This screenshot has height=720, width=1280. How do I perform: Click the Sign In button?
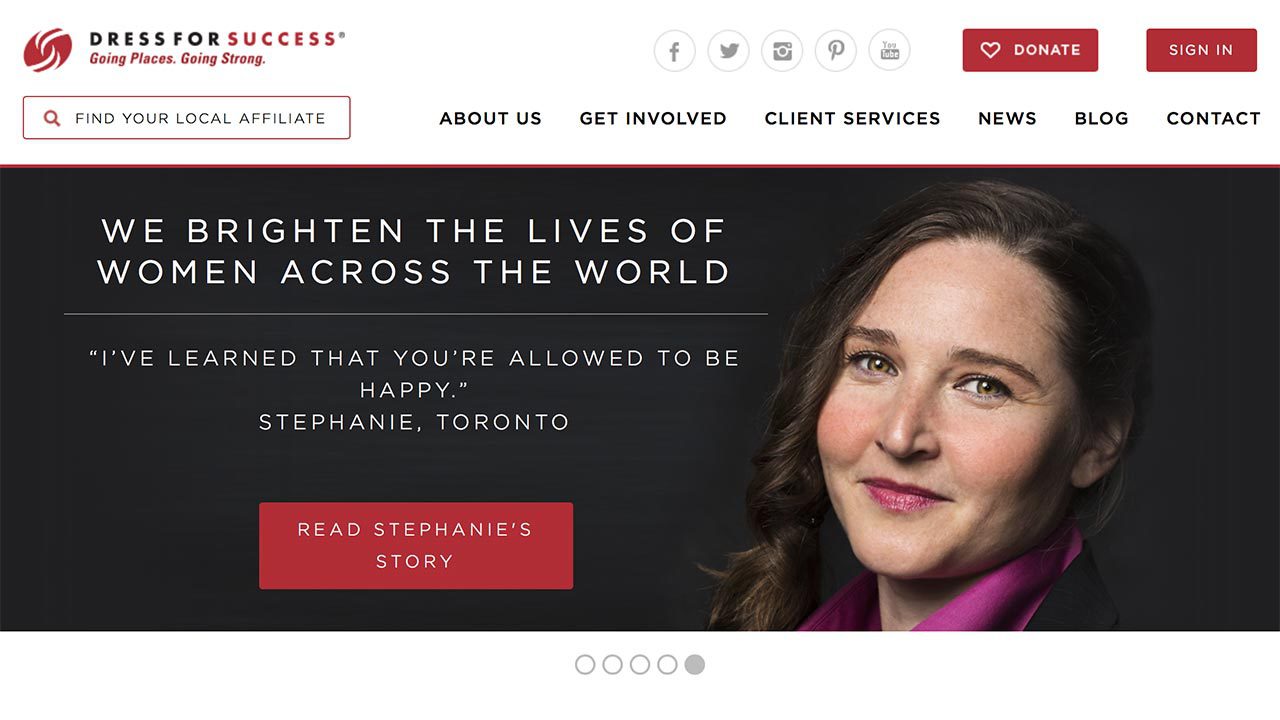(x=1201, y=50)
